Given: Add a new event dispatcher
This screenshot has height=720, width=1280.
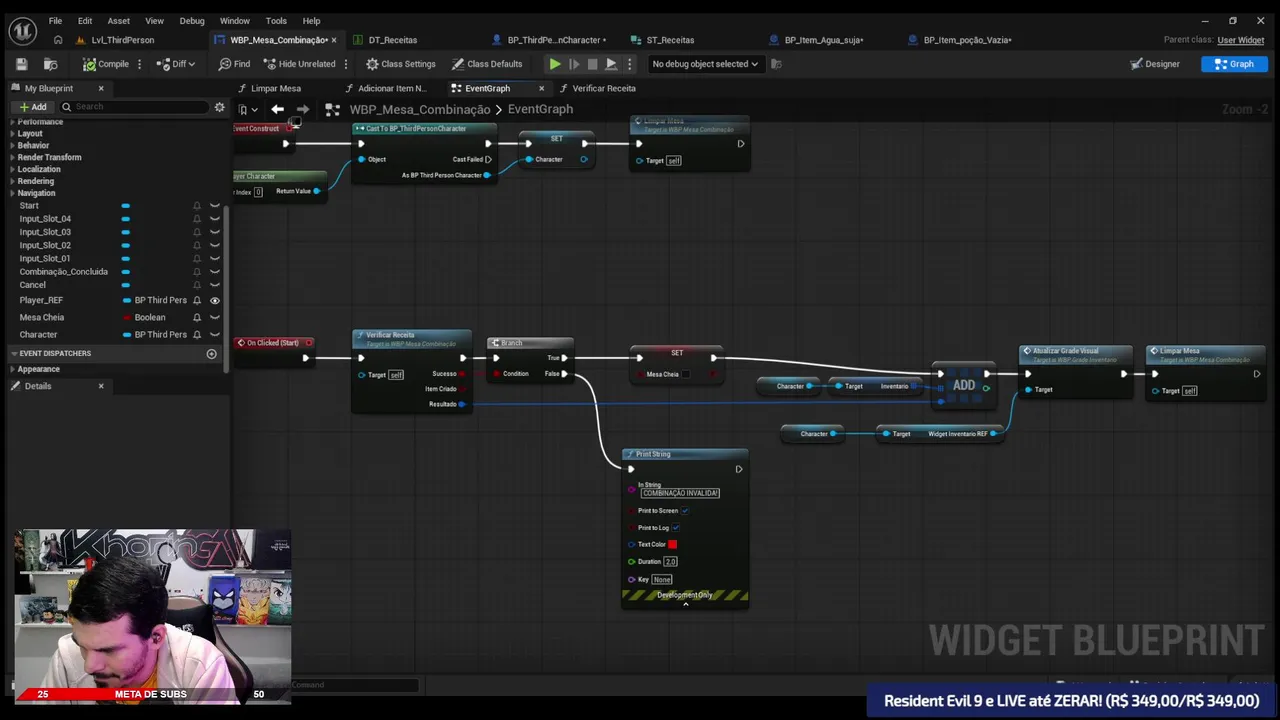Looking at the screenshot, I should coord(211,353).
